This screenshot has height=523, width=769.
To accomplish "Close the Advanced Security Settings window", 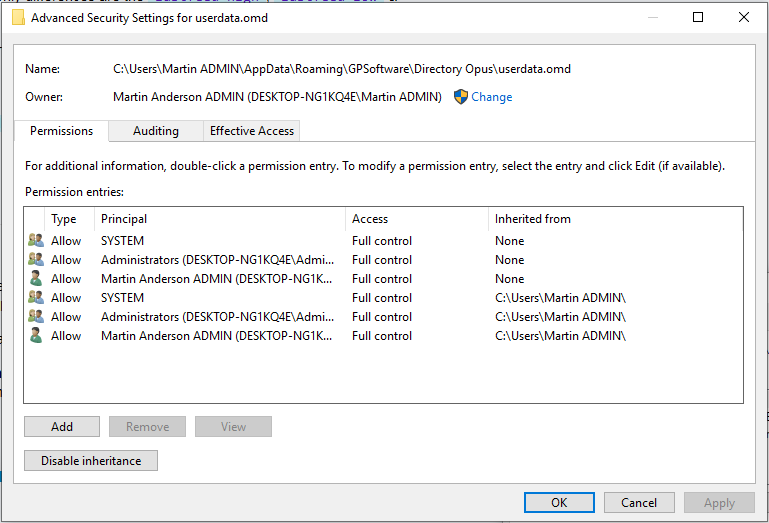I will click(743, 17).
